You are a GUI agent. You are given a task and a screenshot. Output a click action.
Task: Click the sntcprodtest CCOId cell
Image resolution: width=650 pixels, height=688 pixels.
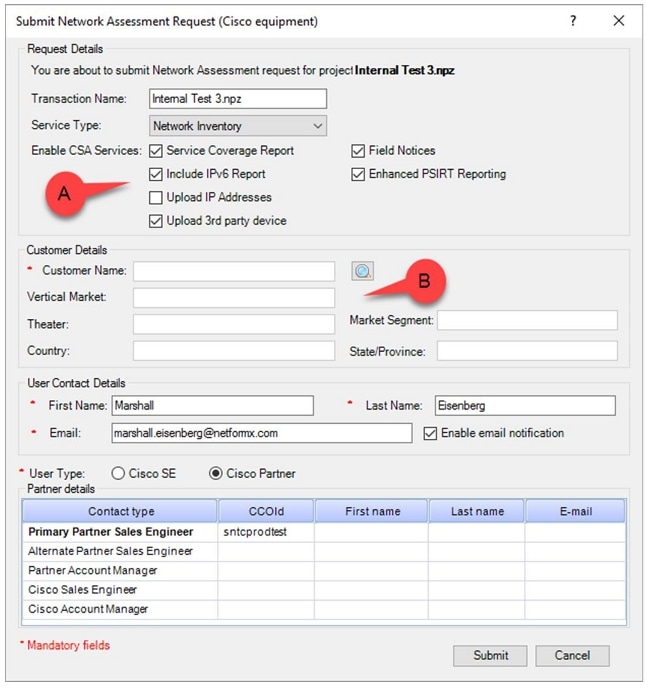coord(266,532)
